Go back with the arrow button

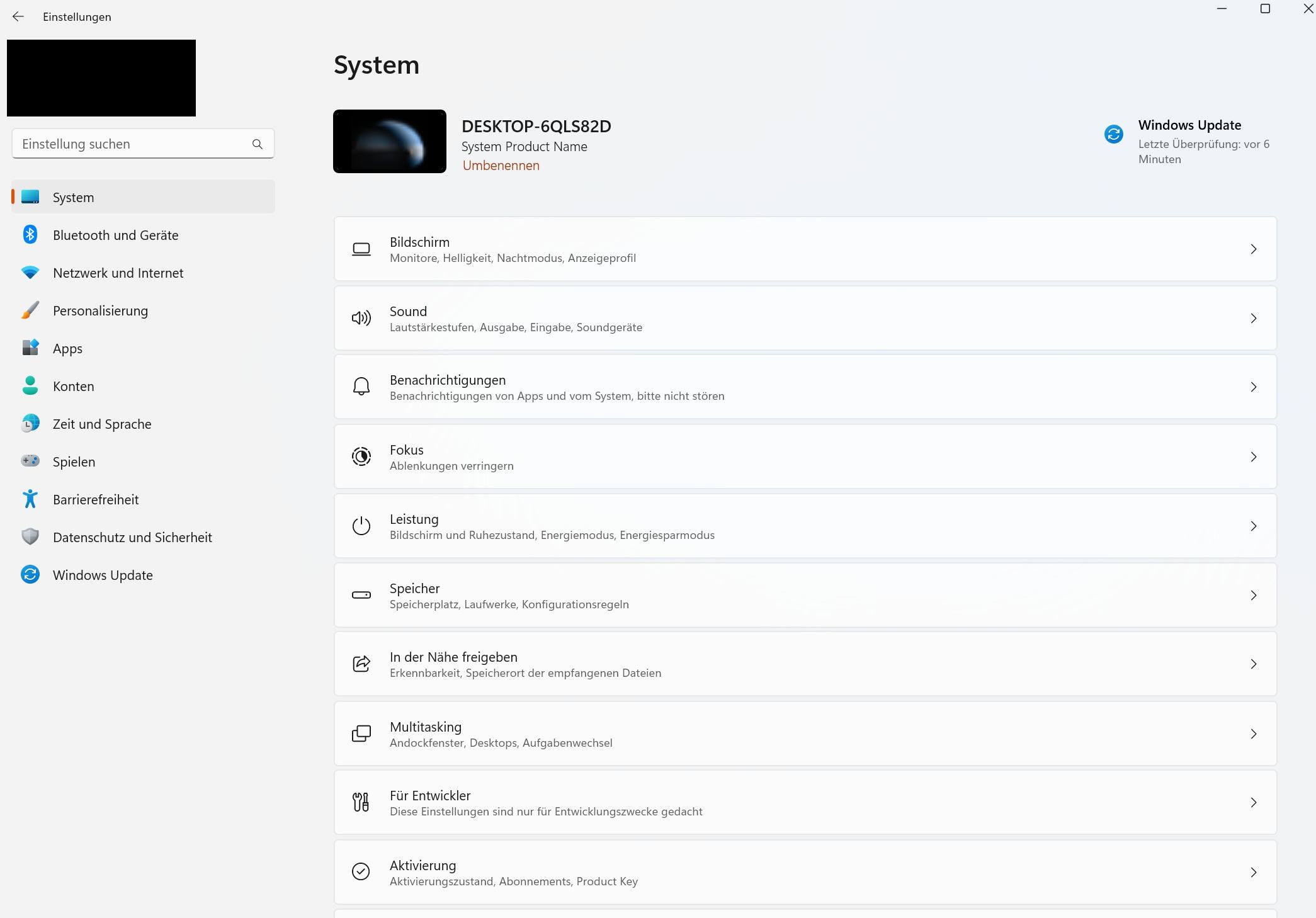coord(18,17)
